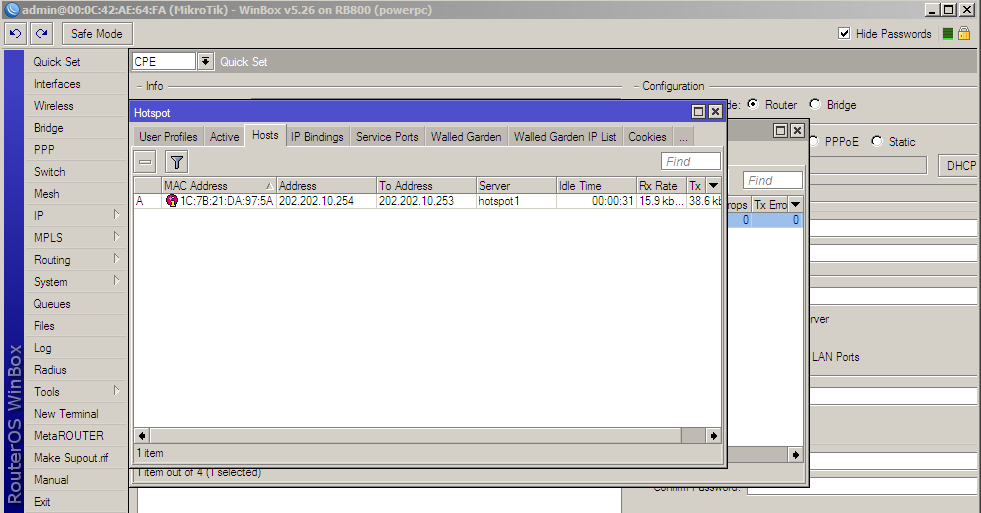981x513 pixels.
Task: Select PPPoE radio button
Action: tap(815, 141)
